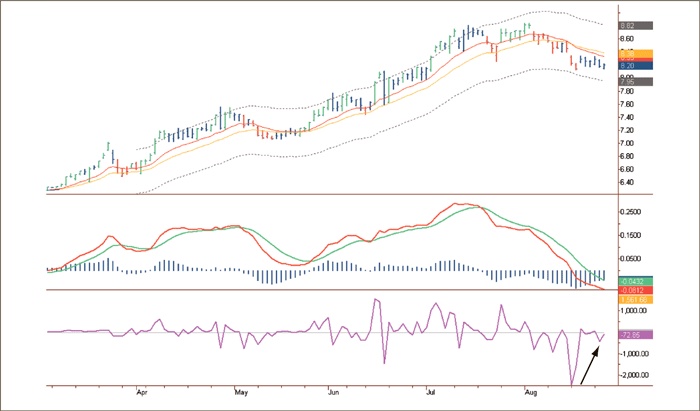The width and height of the screenshot is (700, 411).
Task: Click the MACD line peak in July
Action: (x=459, y=204)
